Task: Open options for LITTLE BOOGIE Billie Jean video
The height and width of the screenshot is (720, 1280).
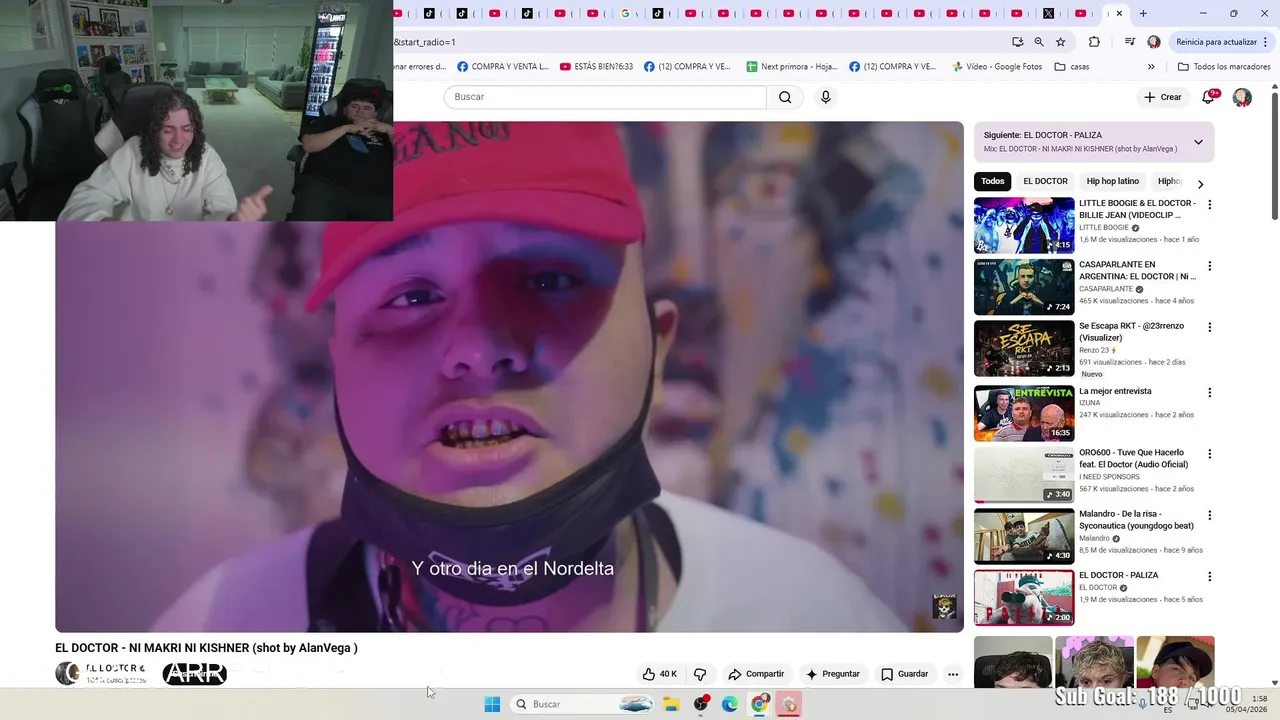Action: (x=1209, y=205)
